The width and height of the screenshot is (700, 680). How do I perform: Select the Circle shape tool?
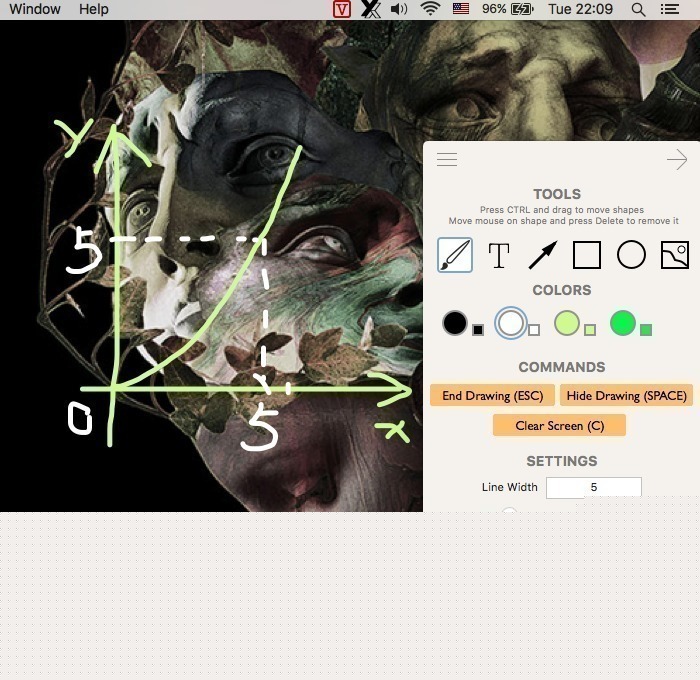(631, 255)
